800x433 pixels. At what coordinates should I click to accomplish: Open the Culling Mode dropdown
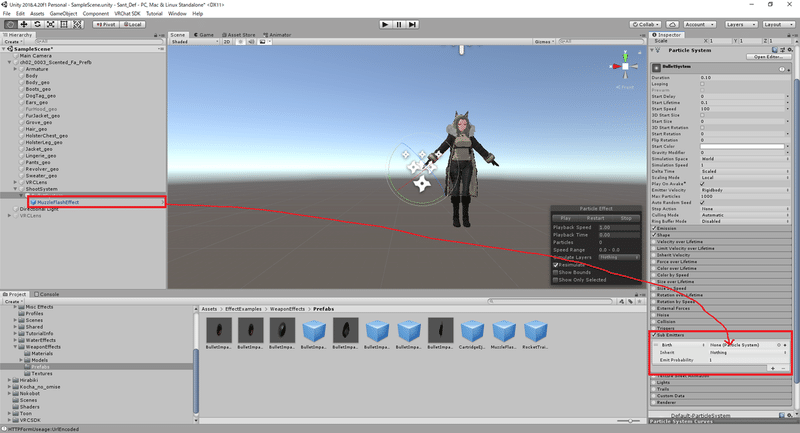click(744, 215)
